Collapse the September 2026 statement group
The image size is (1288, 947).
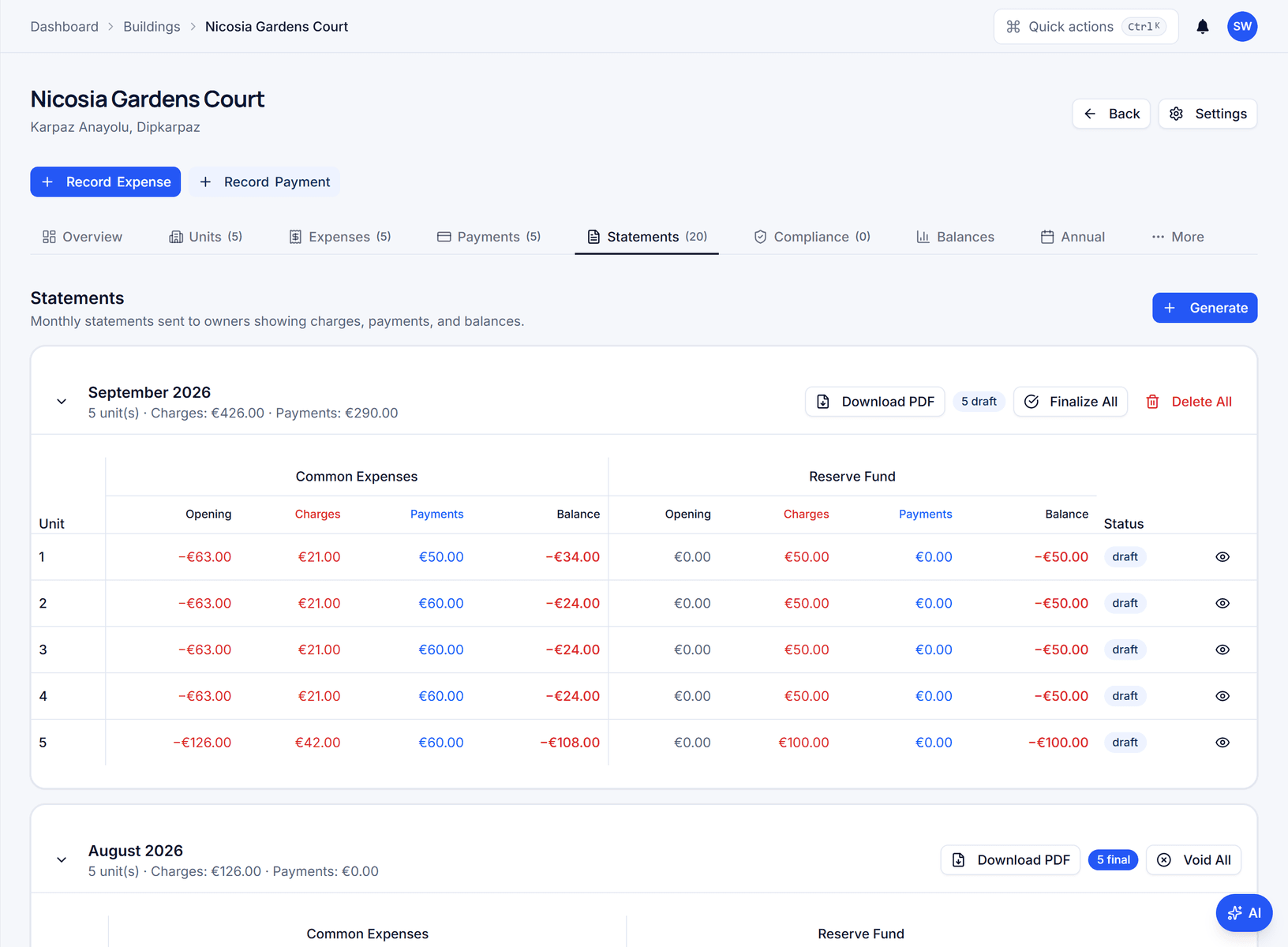click(x=62, y=402)
